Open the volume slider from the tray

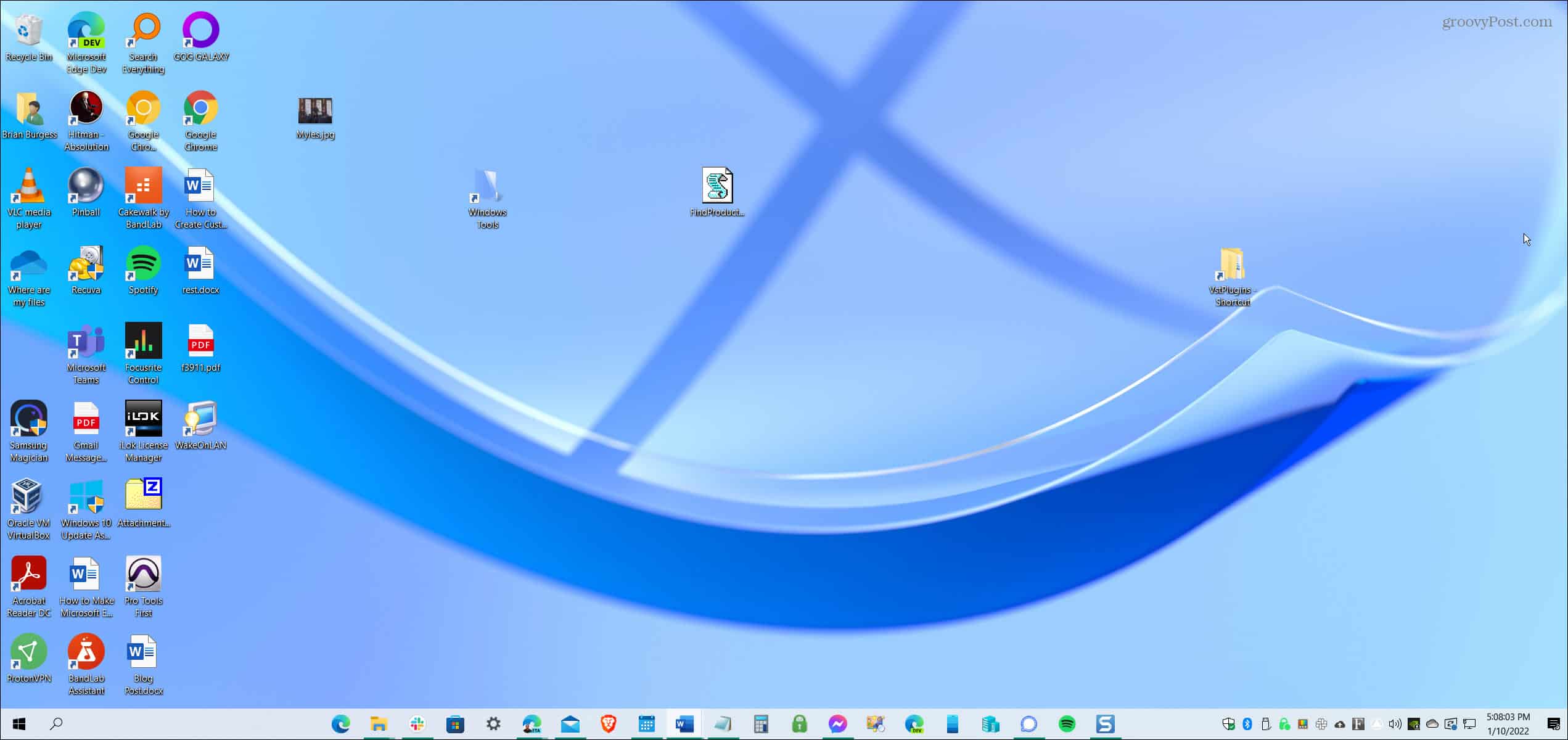pos(1394,723)
